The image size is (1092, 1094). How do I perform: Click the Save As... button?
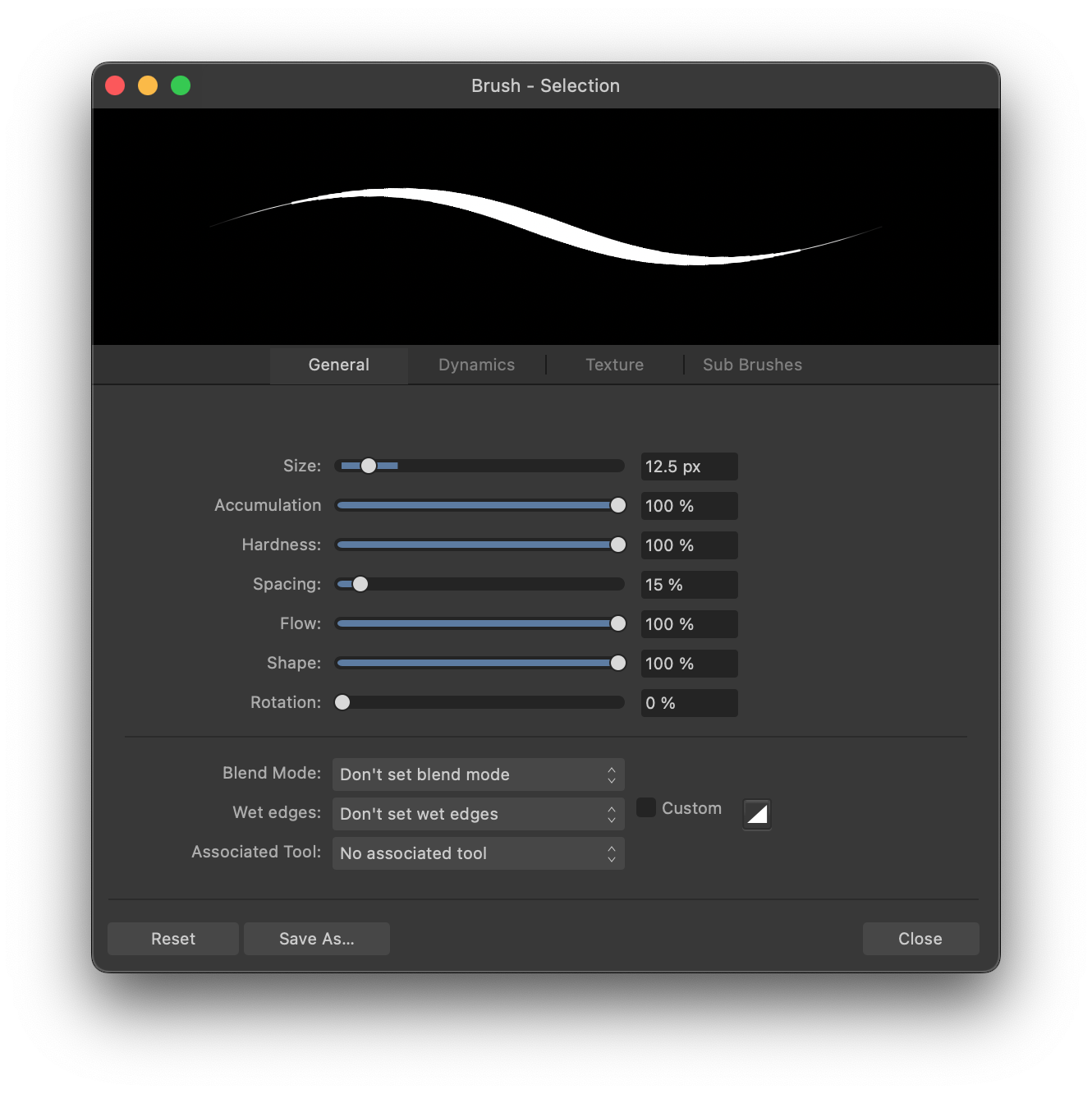[x=317, y=939]
